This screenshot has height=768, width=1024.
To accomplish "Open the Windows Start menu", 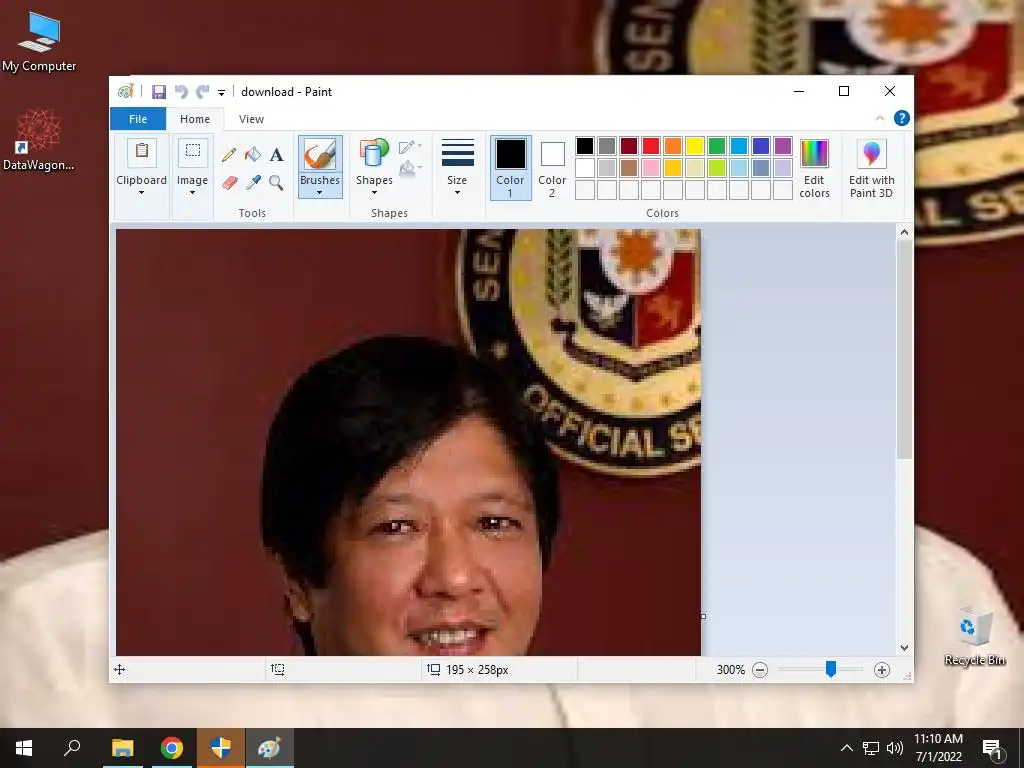I will pos(24,748).
